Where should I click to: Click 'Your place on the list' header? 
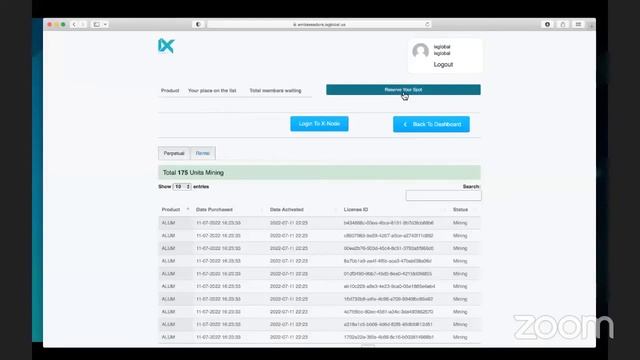coord(212,91)
